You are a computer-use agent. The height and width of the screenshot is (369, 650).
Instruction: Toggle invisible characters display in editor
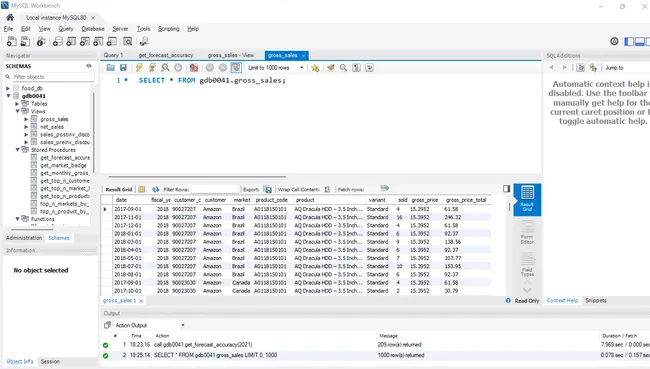[356, 68]
